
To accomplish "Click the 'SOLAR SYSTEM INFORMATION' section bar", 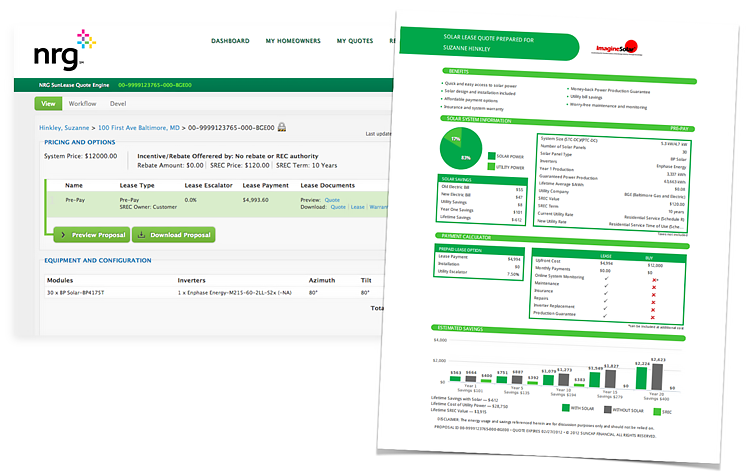I will click(x=567, y=123).
